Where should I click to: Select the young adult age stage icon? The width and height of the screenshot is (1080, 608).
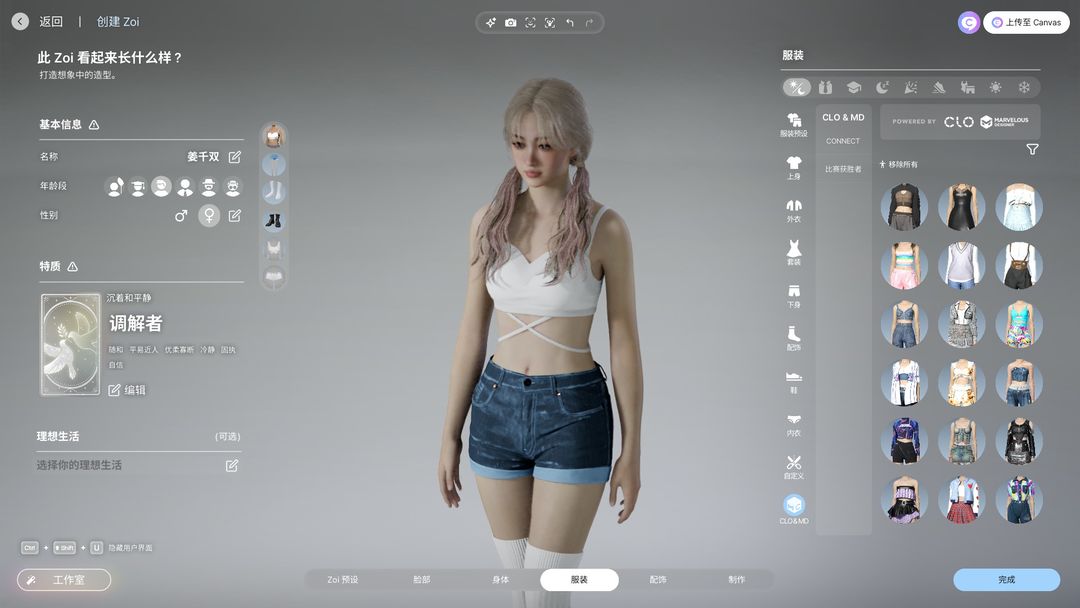tap(161, 187)
